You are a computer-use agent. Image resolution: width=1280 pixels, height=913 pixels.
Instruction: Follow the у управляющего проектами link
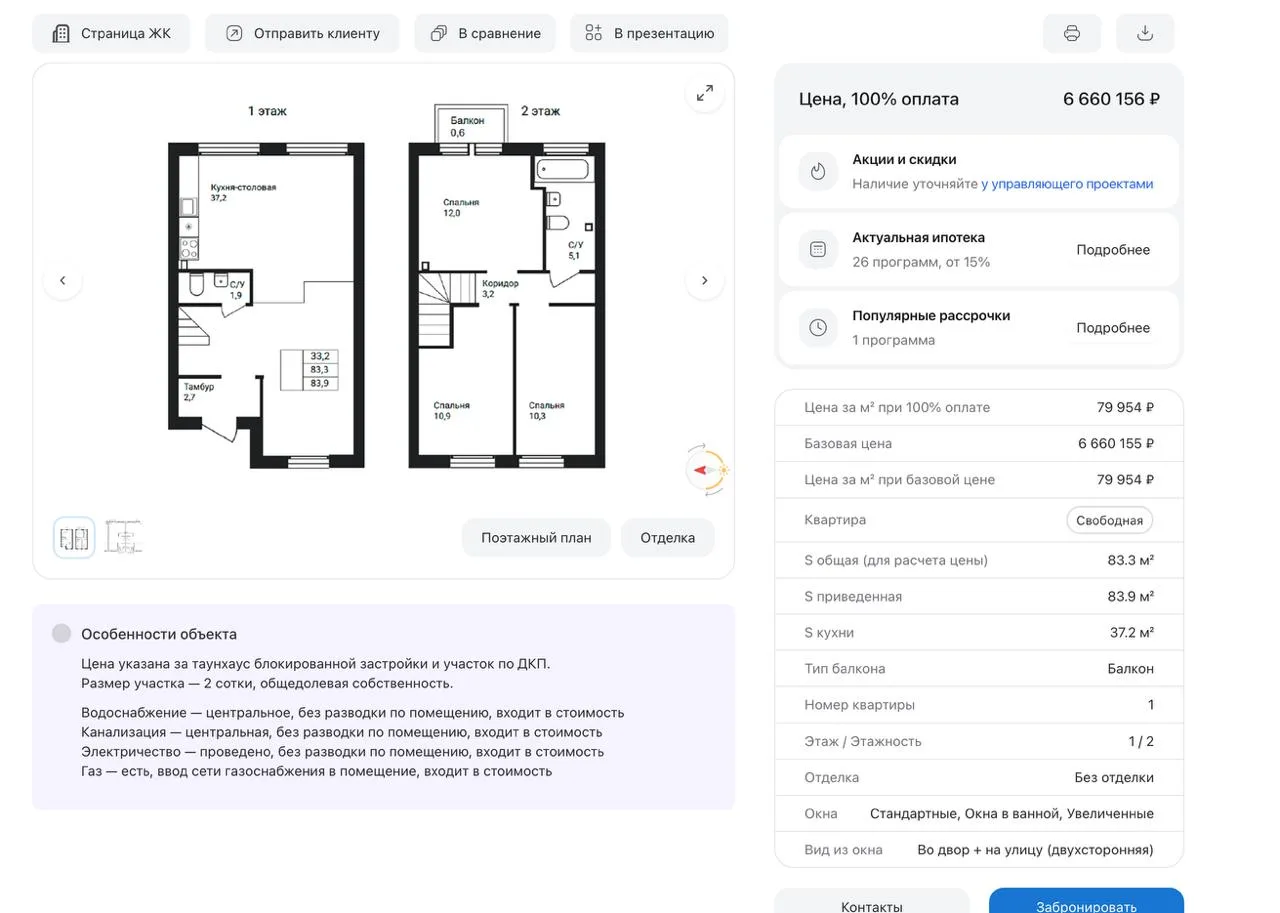[x=1067, y=184]
